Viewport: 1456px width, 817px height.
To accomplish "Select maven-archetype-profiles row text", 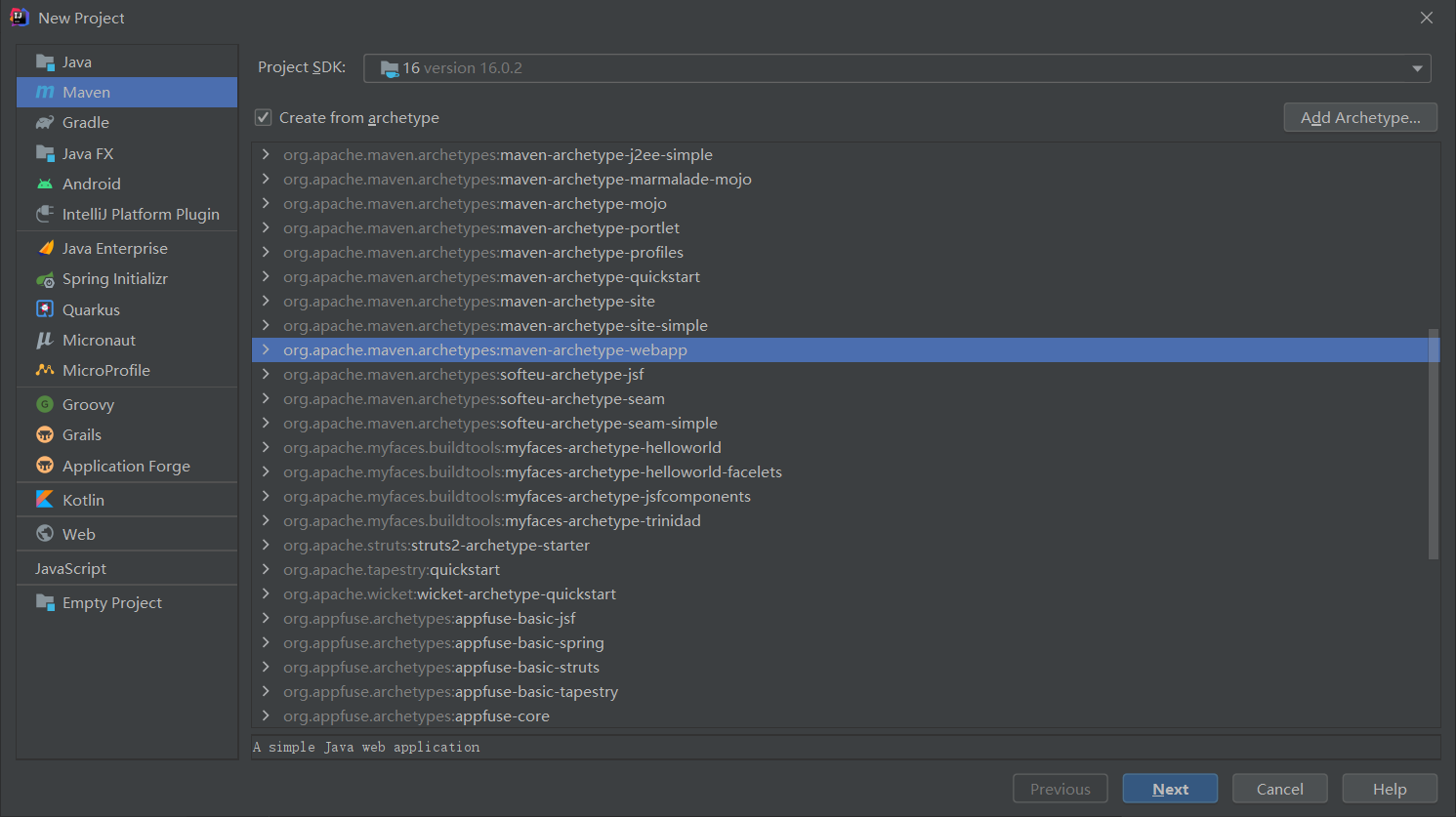I will [x=483, y=252].
